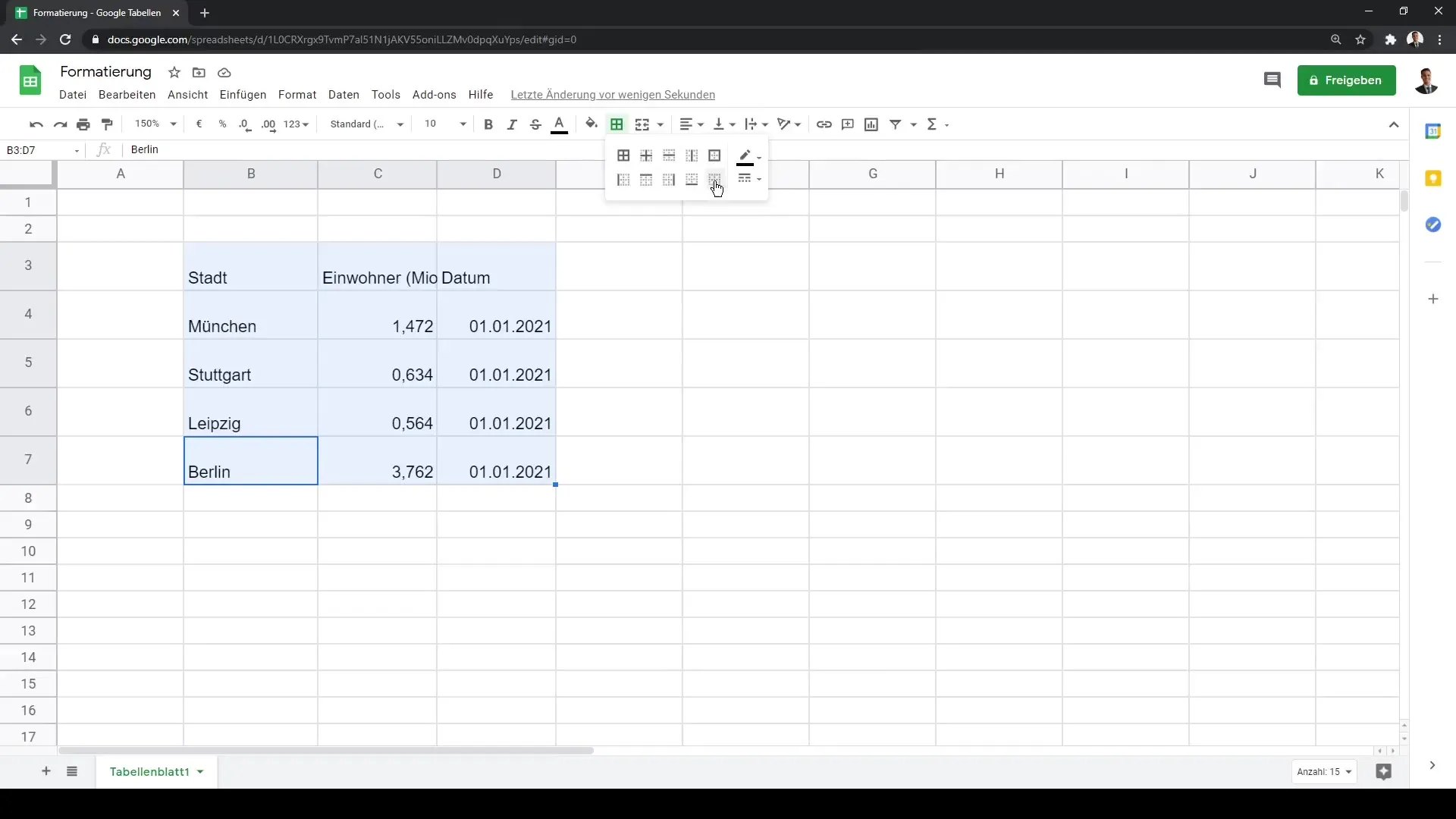Open text rotation dropdown
Viewport: 1456px width, 819px height.
click(789, 124)
